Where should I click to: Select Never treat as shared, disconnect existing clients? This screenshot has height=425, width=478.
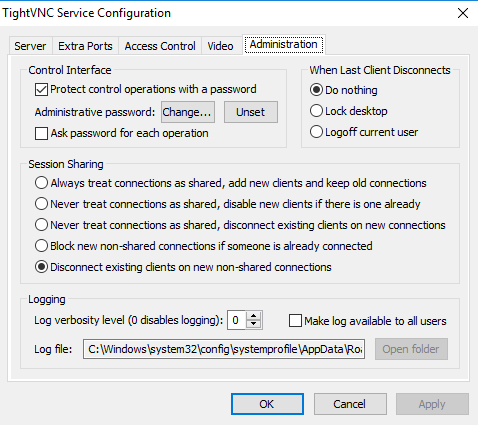(x=41, y=225)
